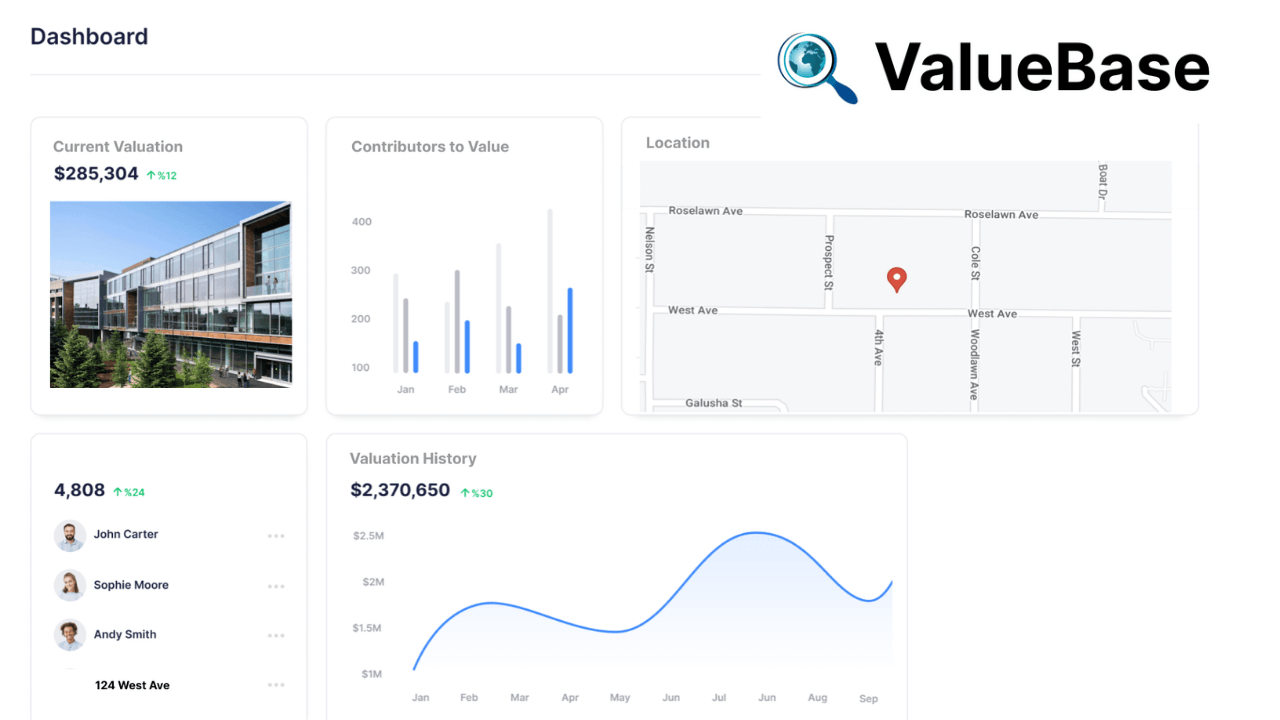Click the green increase arrow next to %12
1280x720 pixels.
pos(152,174)
